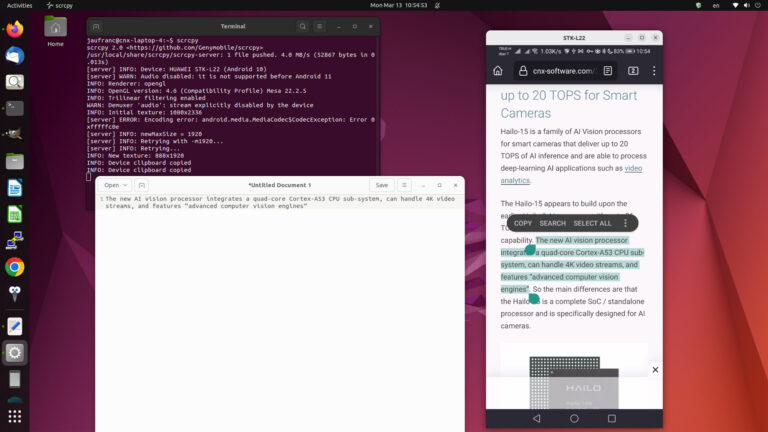
Task: Expand the Open dropdown in text editor
Action: tap(115, 185)
